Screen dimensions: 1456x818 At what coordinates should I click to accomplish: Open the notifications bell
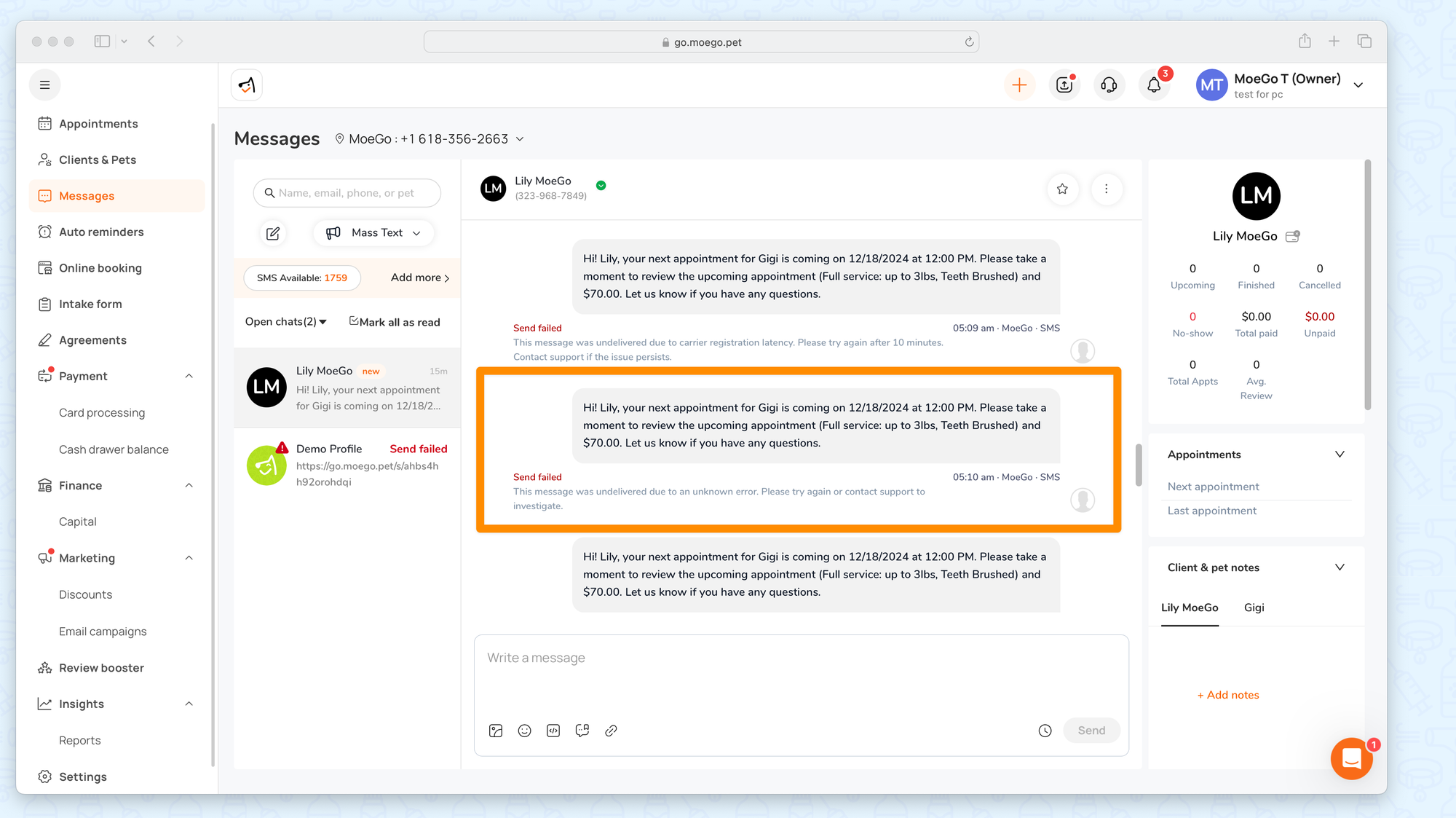click(1154, 85)
